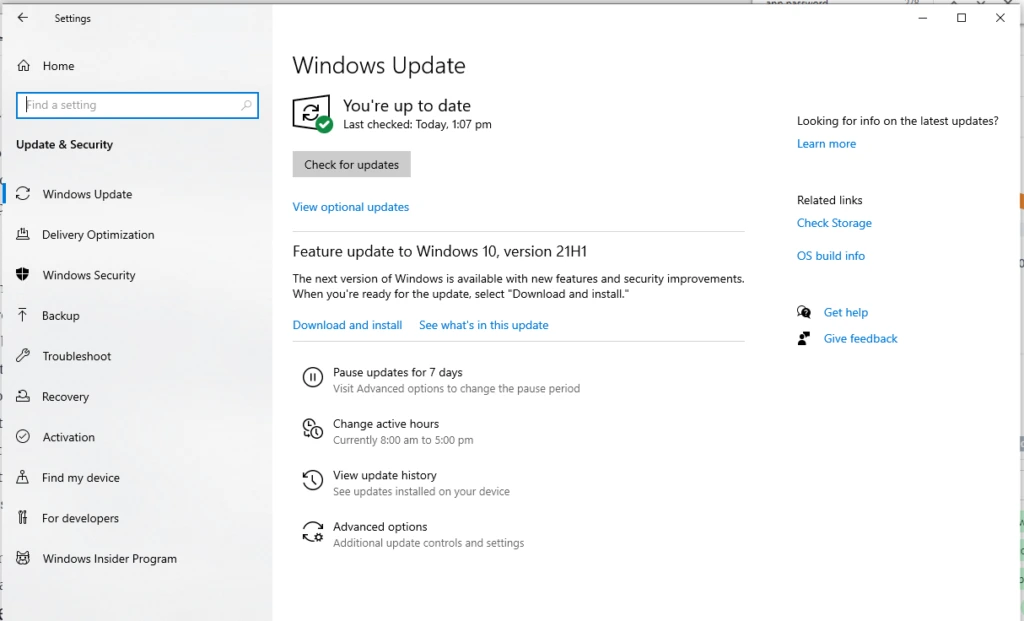Click the Windows Update sync icon in sidebar
Screen dimensions: 1024x621
click(x=23, y=194)
